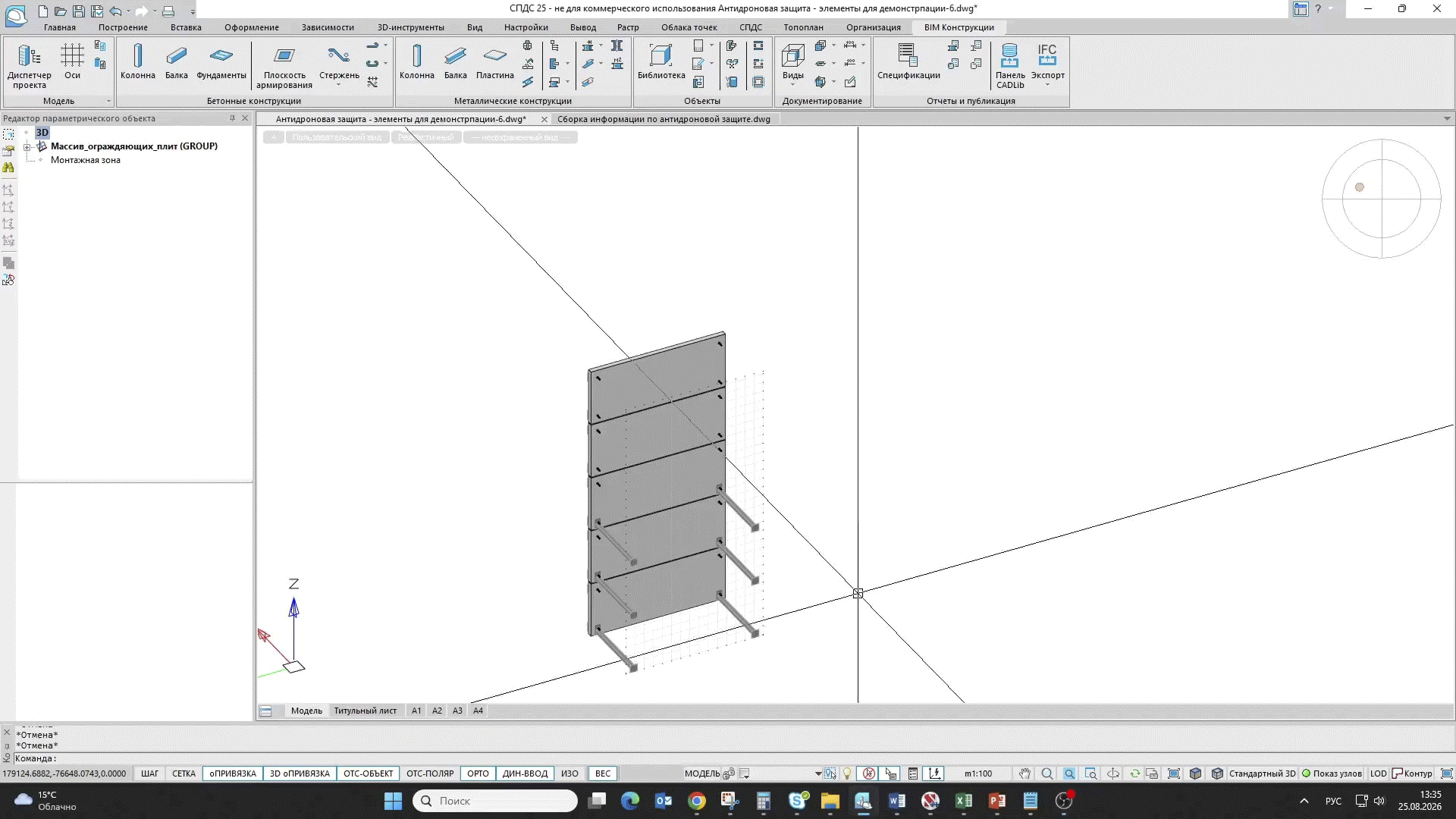Image resolution: width=1456 pixels, height=819 pixels.
Task: Open document tabs list dropdown arrow
Action: pos(1447,118)
